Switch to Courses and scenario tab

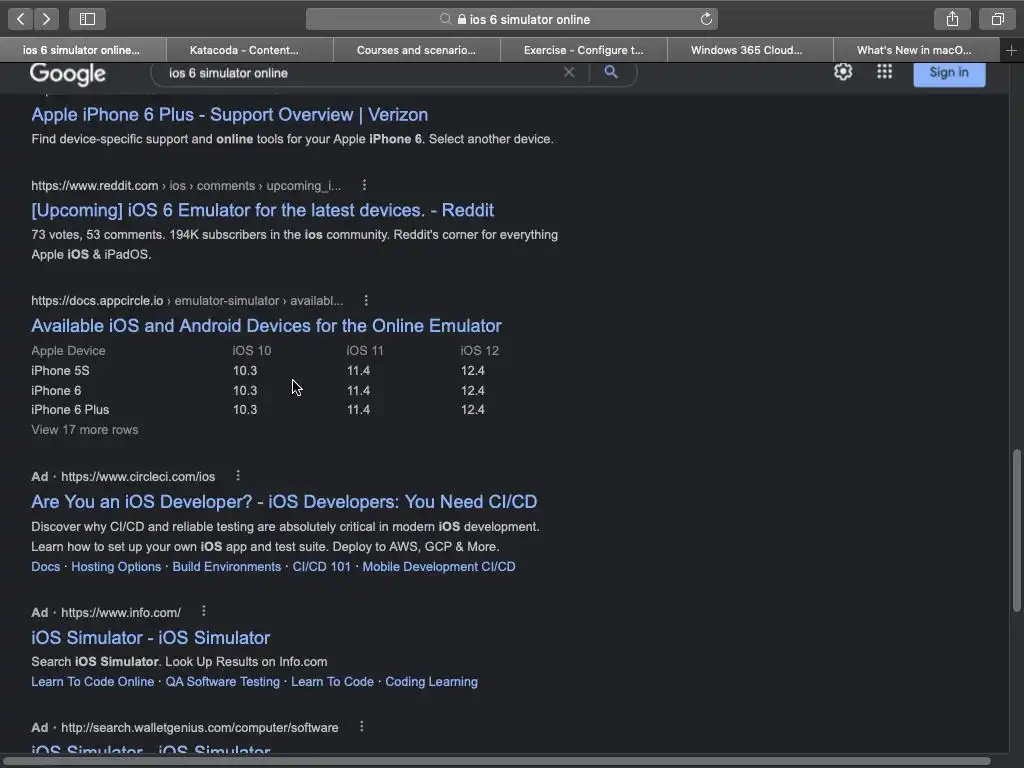(x=417, y=50)
